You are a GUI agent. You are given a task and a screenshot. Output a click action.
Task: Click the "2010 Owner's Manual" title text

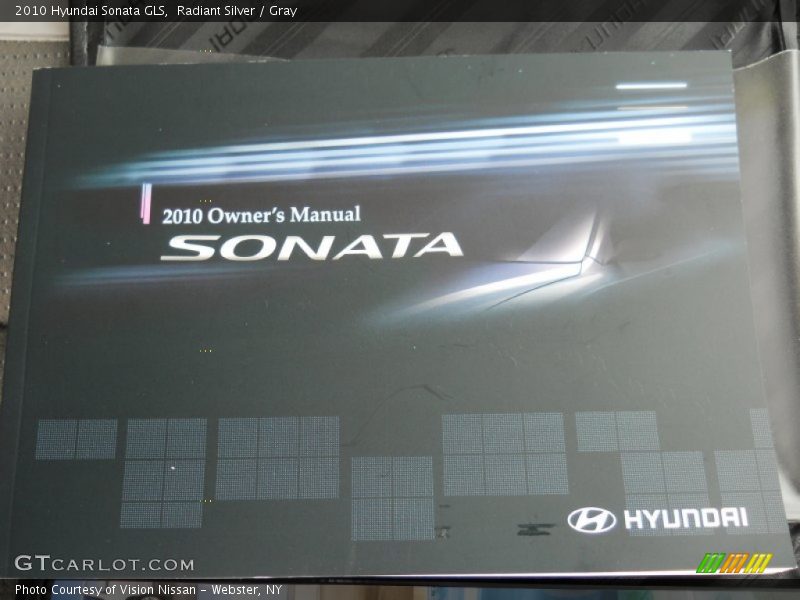coord(261,215)
